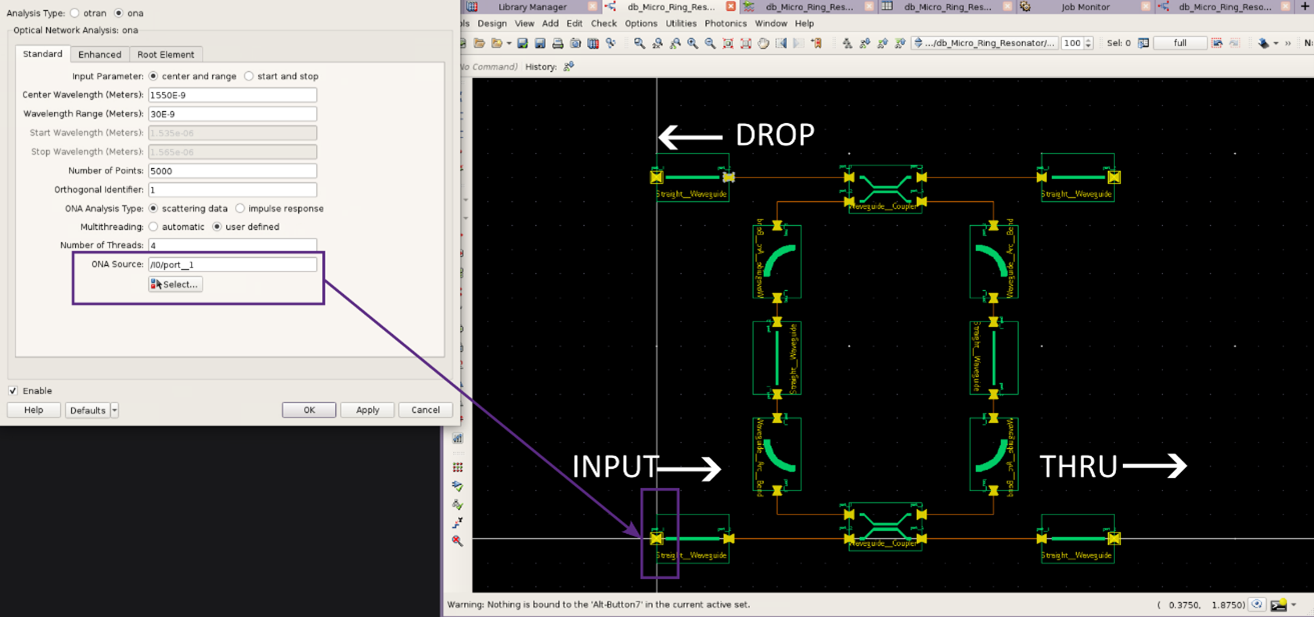Switch to the Root Element tab

point(166,54)
